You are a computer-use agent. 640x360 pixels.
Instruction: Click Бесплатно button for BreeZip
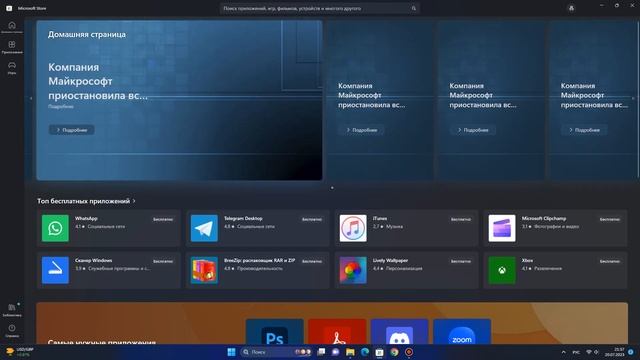pyautogui.click(x=312, y=261)
